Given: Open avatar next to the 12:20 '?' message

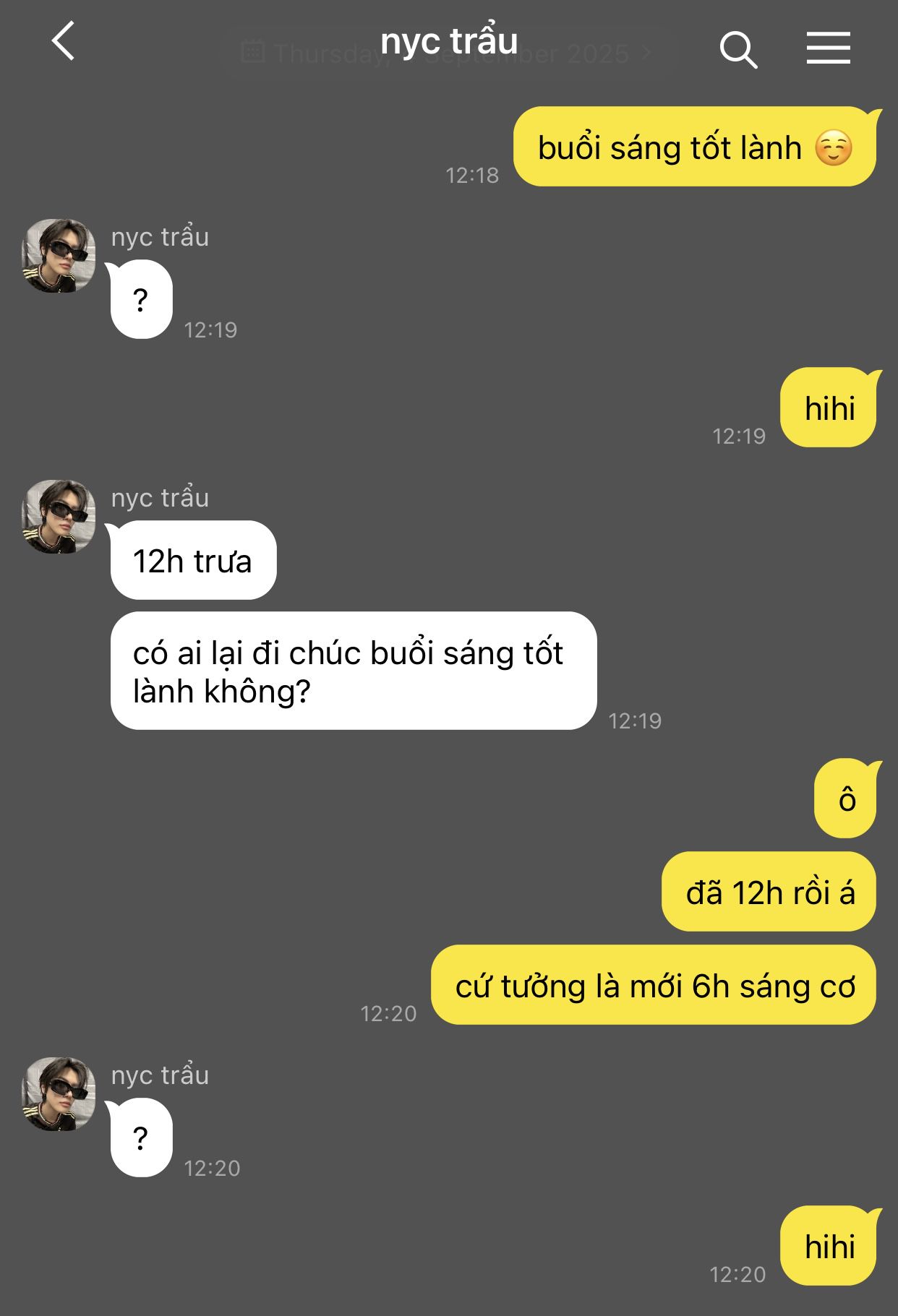Looking at the screenshot, I should pyautogui.click(x=59, y=1094).
